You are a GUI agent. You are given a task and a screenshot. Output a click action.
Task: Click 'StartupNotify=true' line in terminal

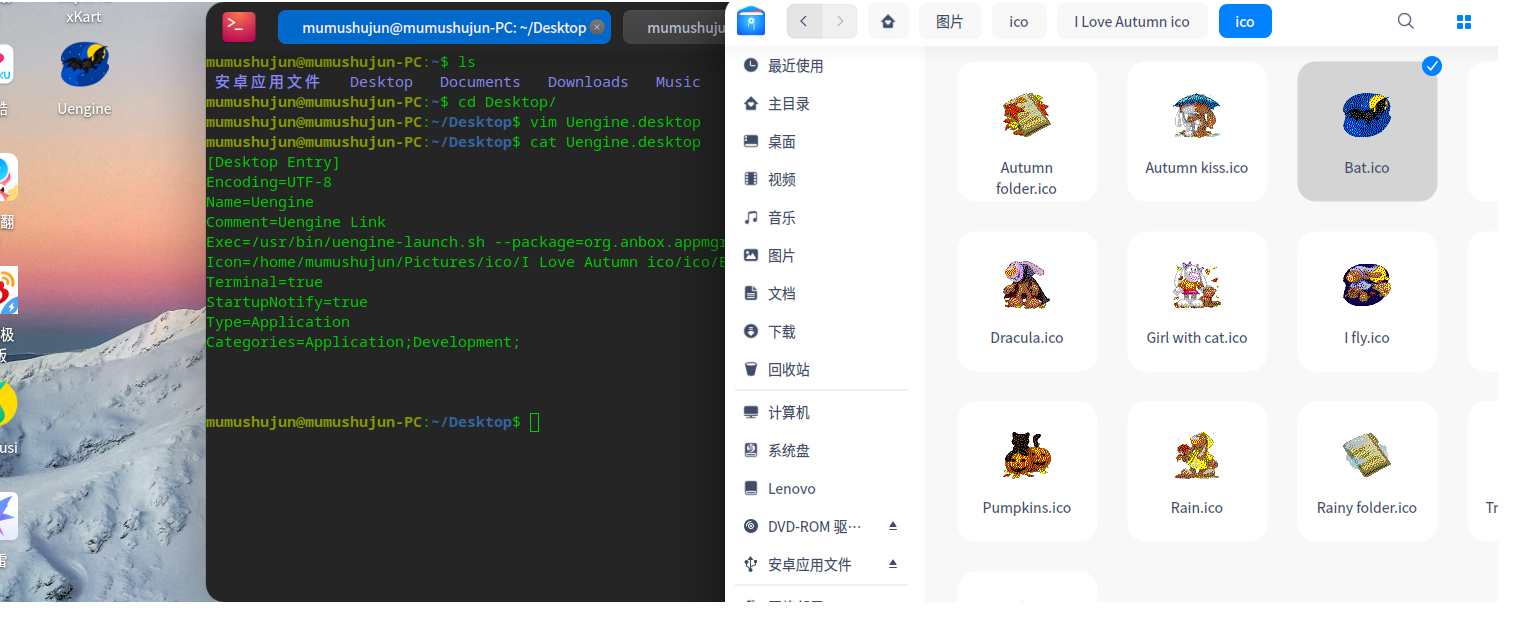(287, 302)
